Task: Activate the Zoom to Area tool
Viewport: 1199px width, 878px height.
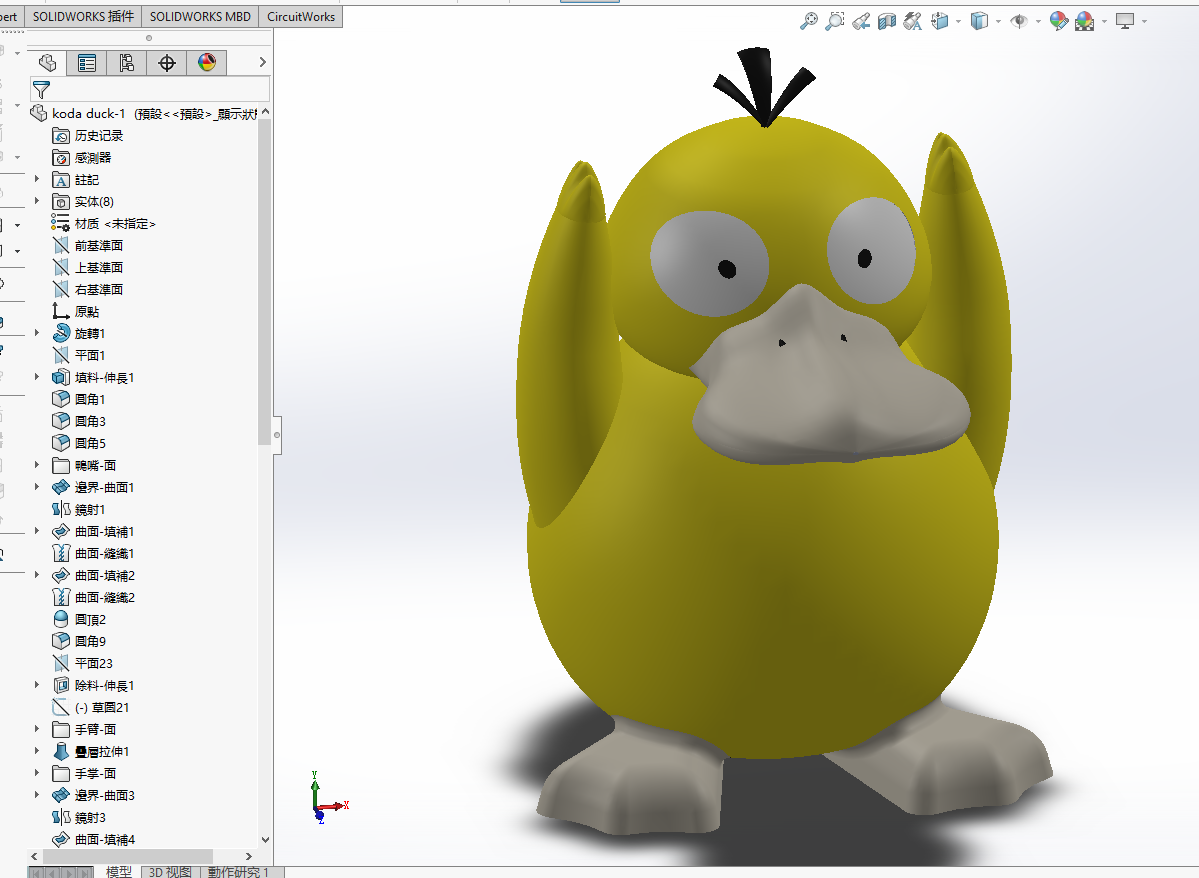Action: click(834, 21)
